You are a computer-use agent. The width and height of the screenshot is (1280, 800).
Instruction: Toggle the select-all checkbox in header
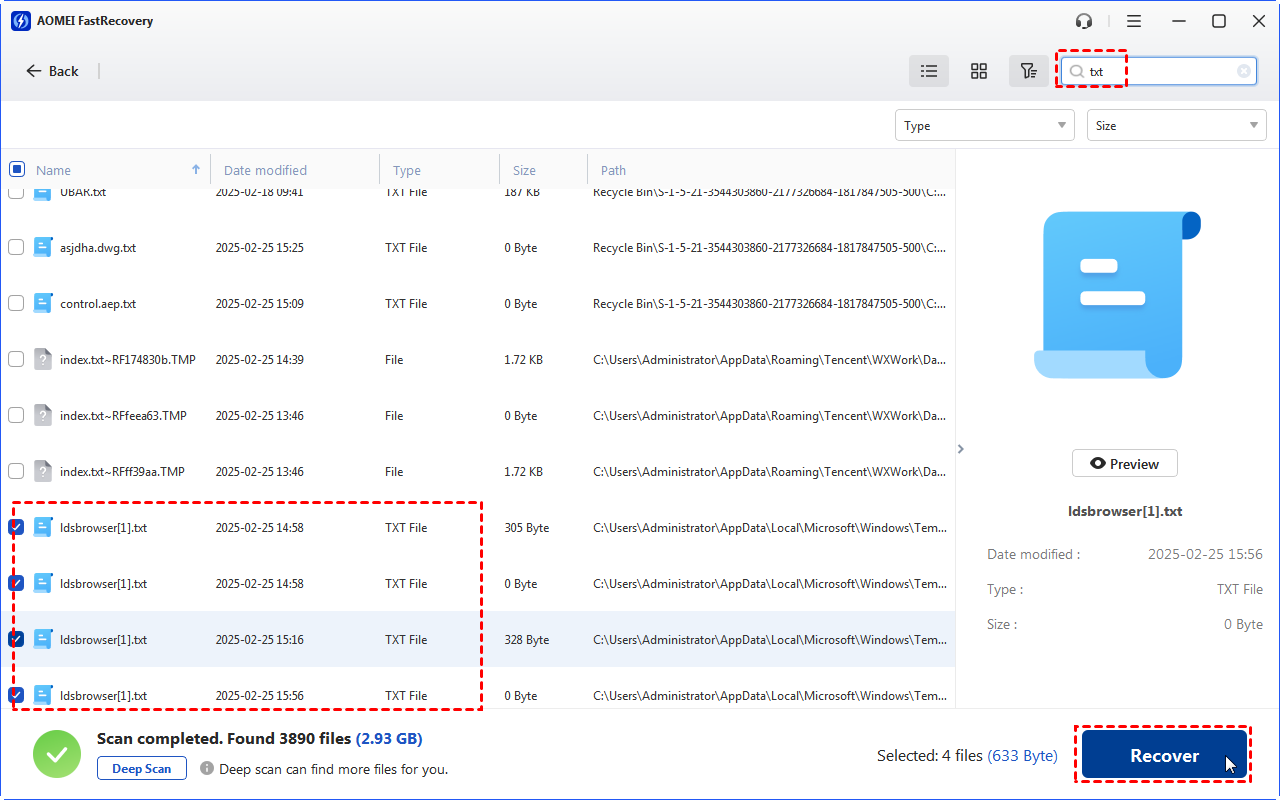coord(16,170)
